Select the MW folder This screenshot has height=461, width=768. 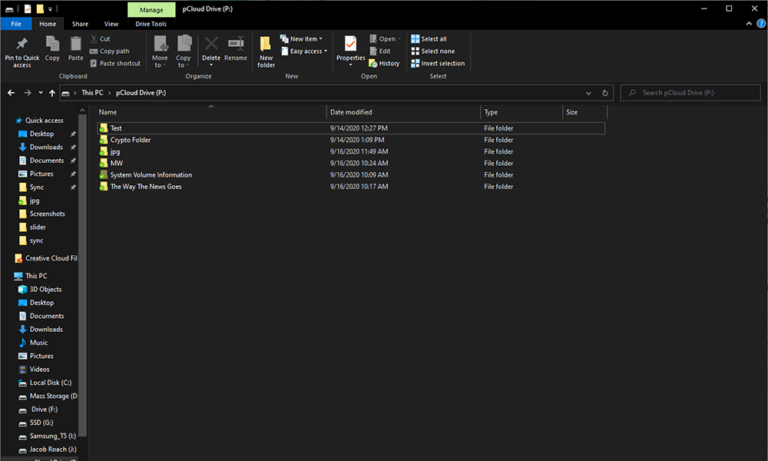[351, 163]
